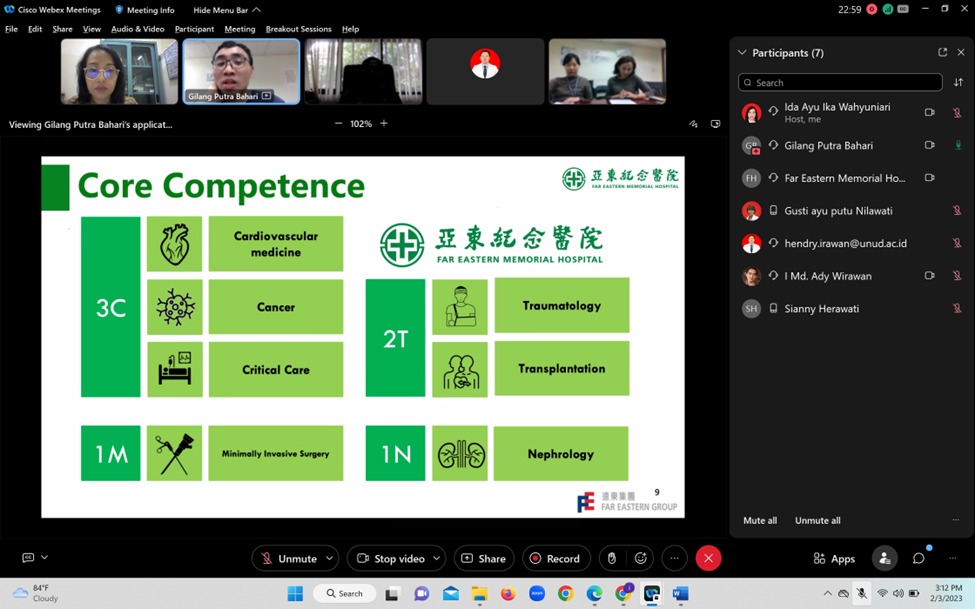
Task: Open participants panel more options ellipsis
Action: pyautogui.click(x=956, y=521)
